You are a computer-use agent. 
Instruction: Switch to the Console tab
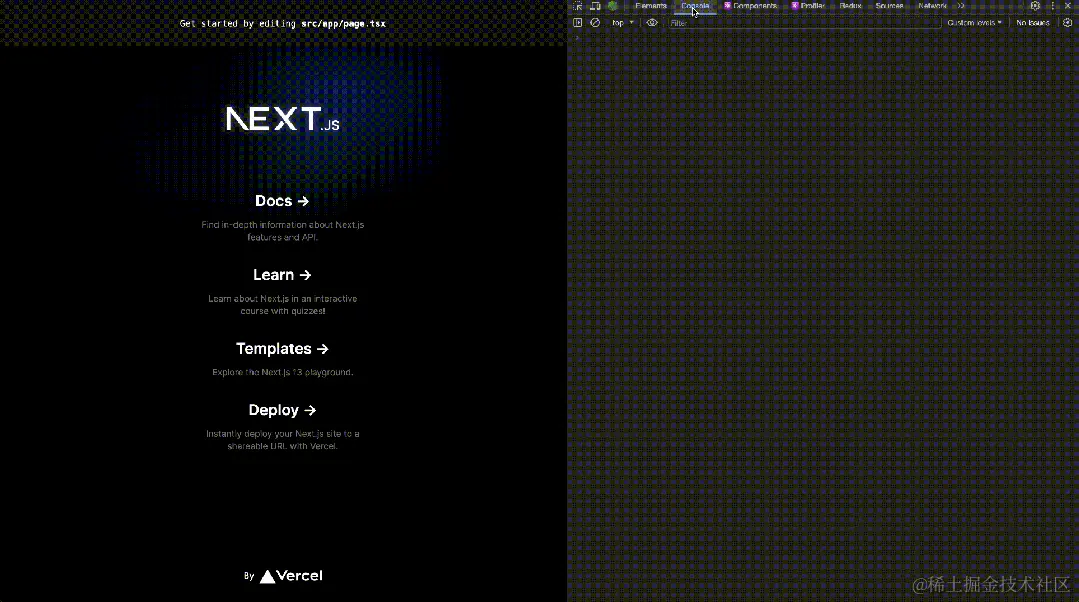pos(695,6)
